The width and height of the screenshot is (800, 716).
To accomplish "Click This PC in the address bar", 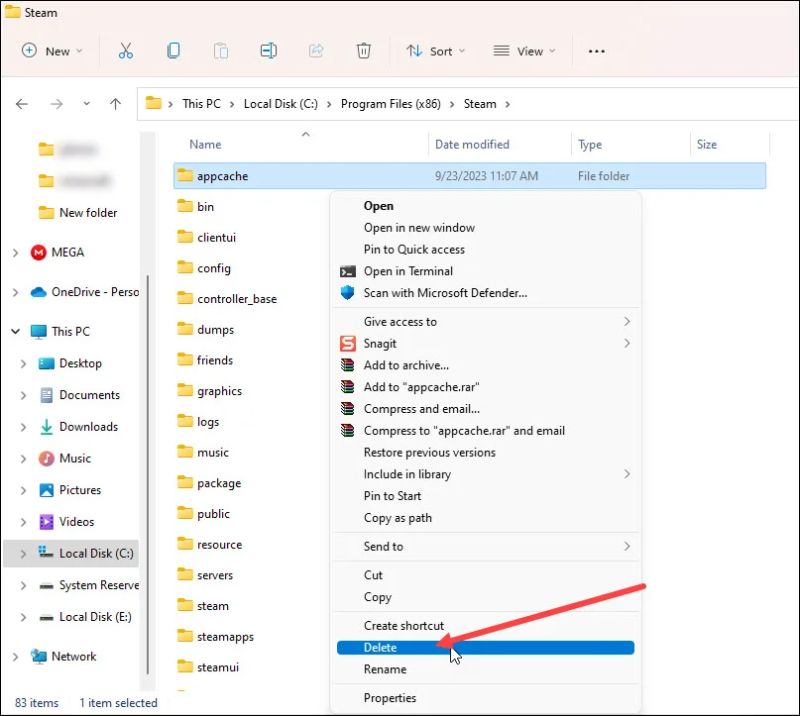I will [x=202, y=104].
